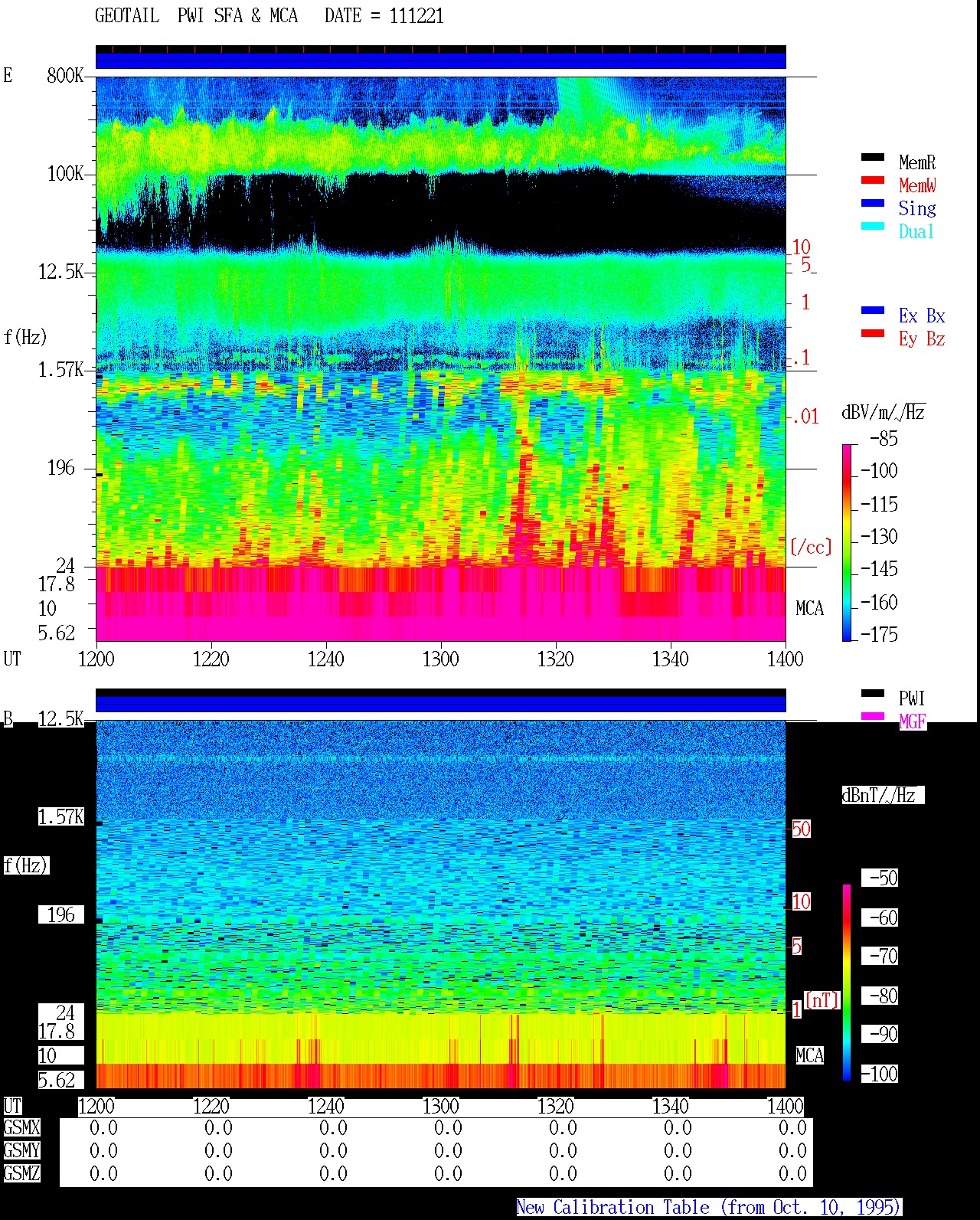Image resolution: width=980 pixels, height=1220 pixels.
Task: Click the GSMZ row label
Action: pos(21,1173)
